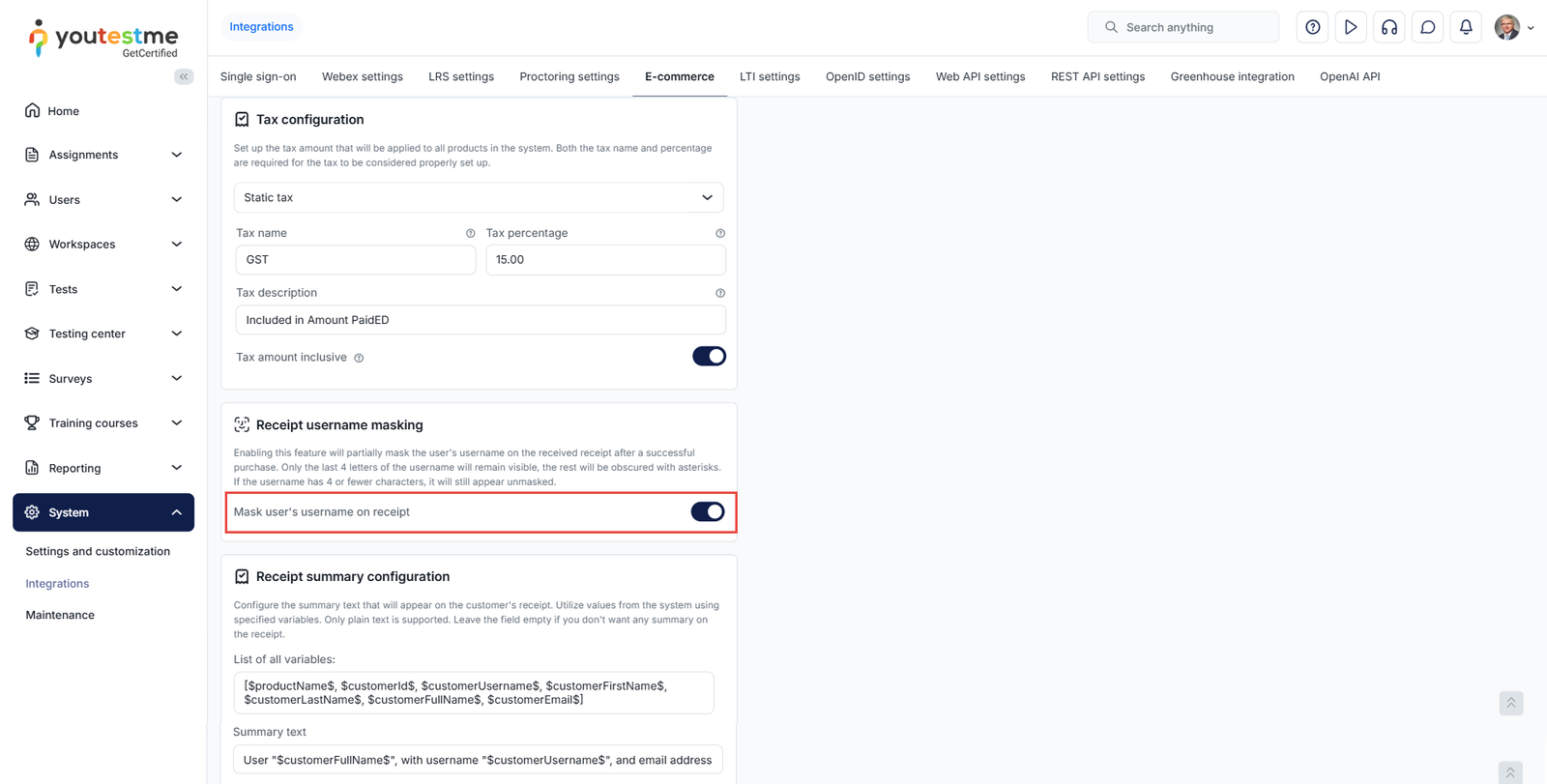Click the Tax description info icon
This screenshot has height=784, width=1547.
720,293
